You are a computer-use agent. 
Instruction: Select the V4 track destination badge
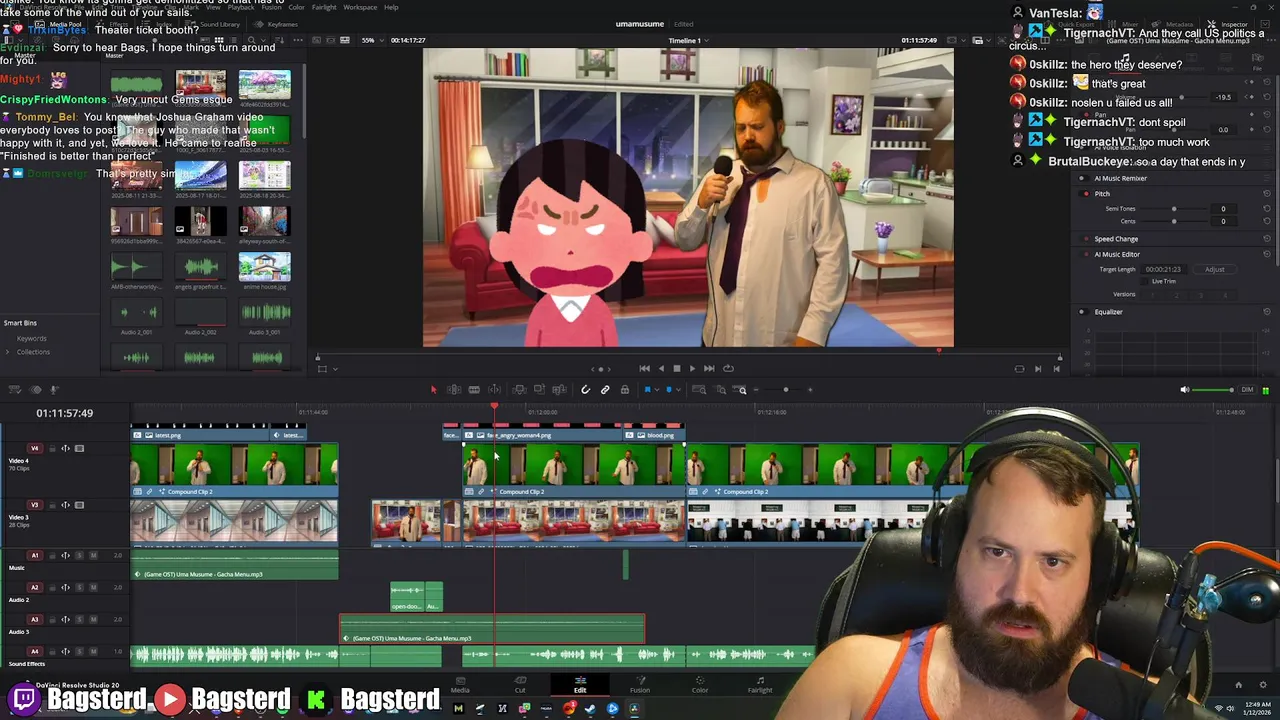[x=35, y=448]
